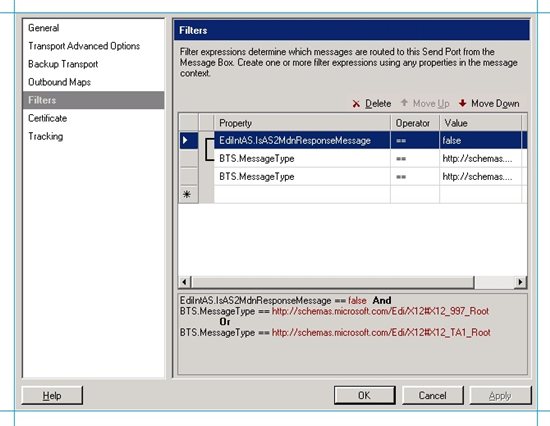
Task: Click the new row asterisk selector
Action: 189,194
